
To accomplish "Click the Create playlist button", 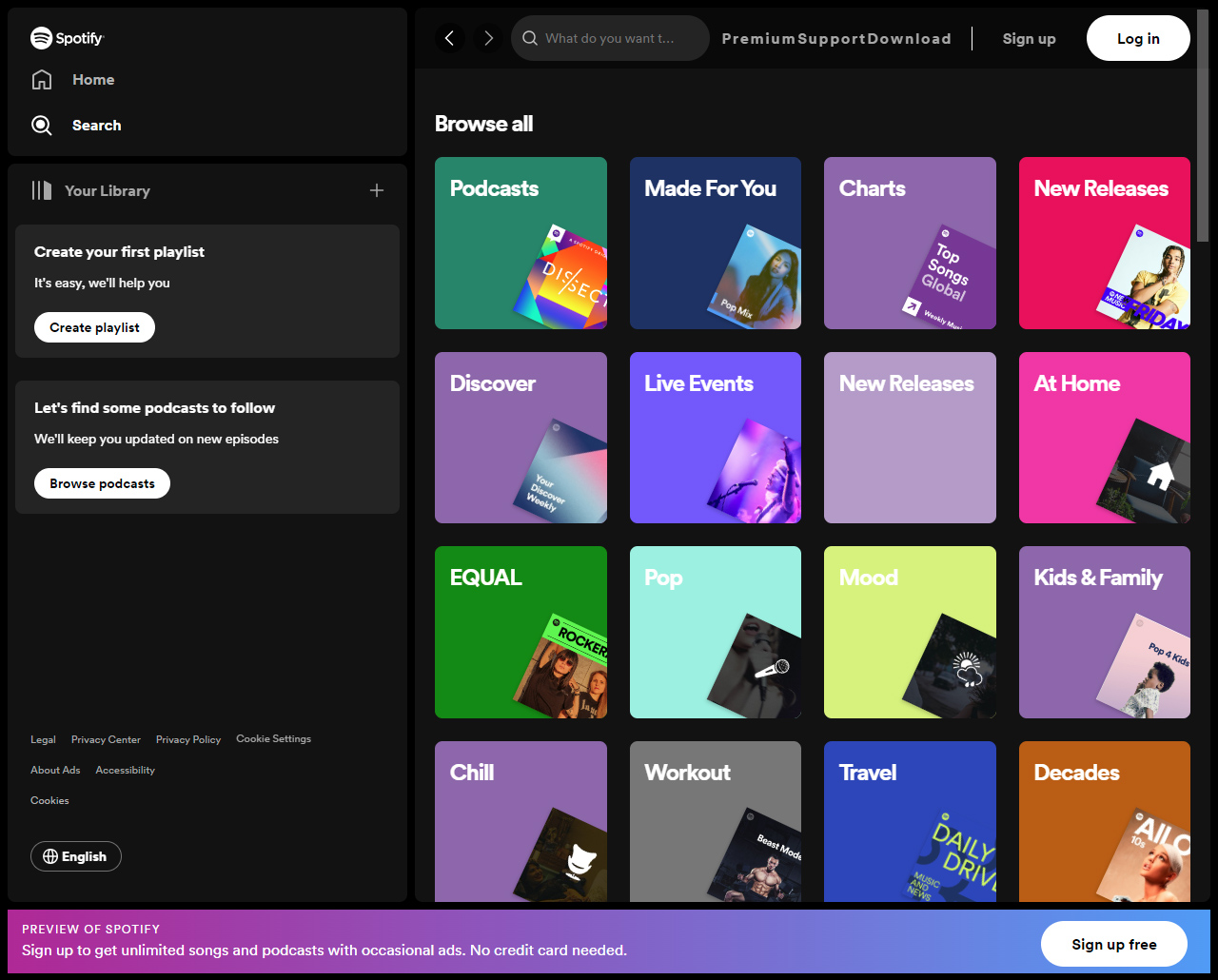I will point(94,327).
